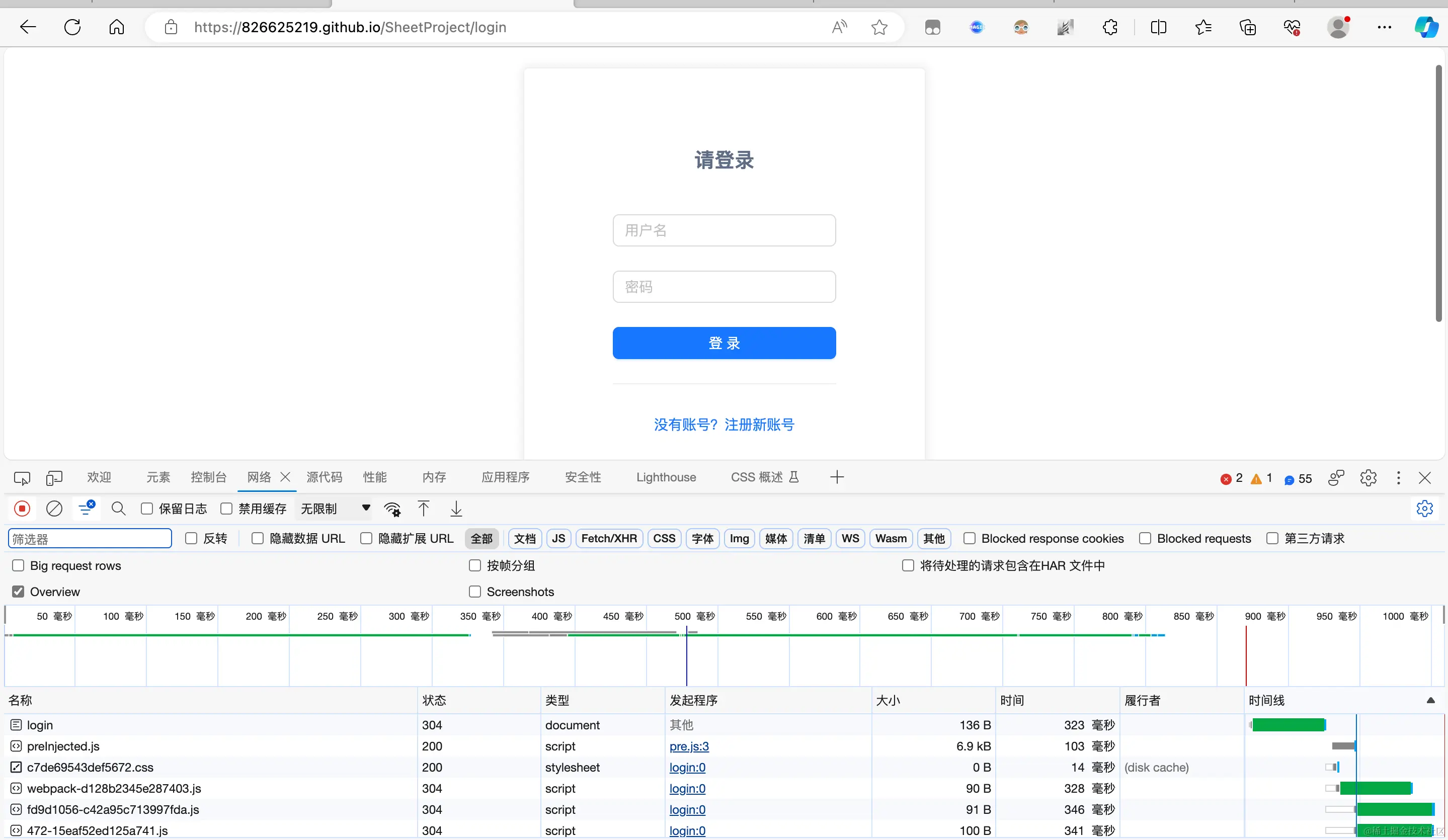Go back to the previous page
The width and height of the screenshot is (1448, 840).
coord(28,27)
